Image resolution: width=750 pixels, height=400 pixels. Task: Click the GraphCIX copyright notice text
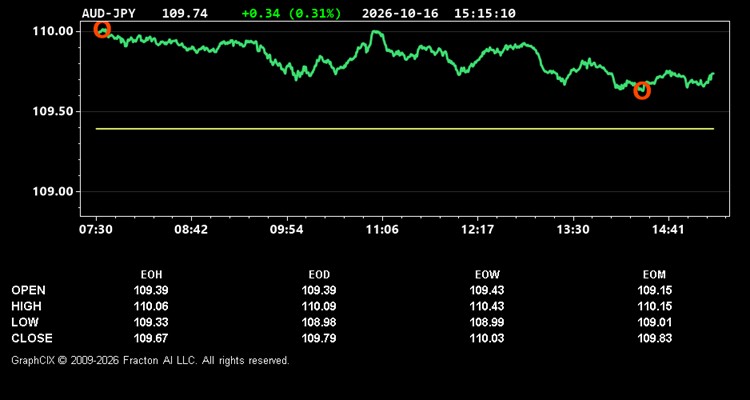tap(151, 360)
